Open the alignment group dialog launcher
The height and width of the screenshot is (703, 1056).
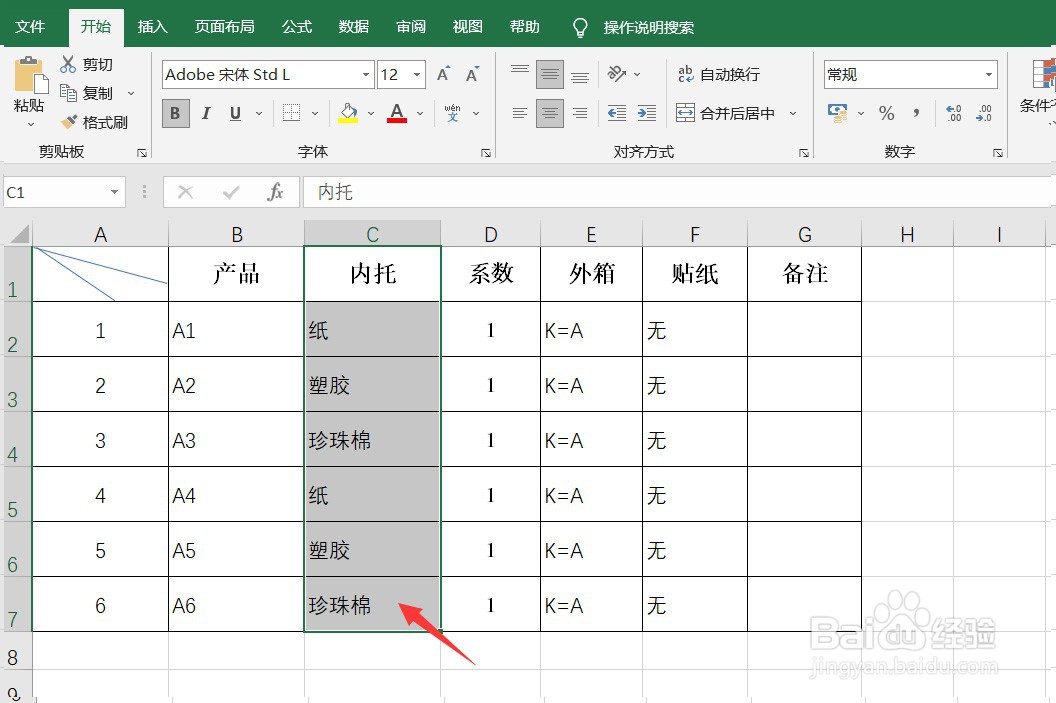tap(803, 153)
